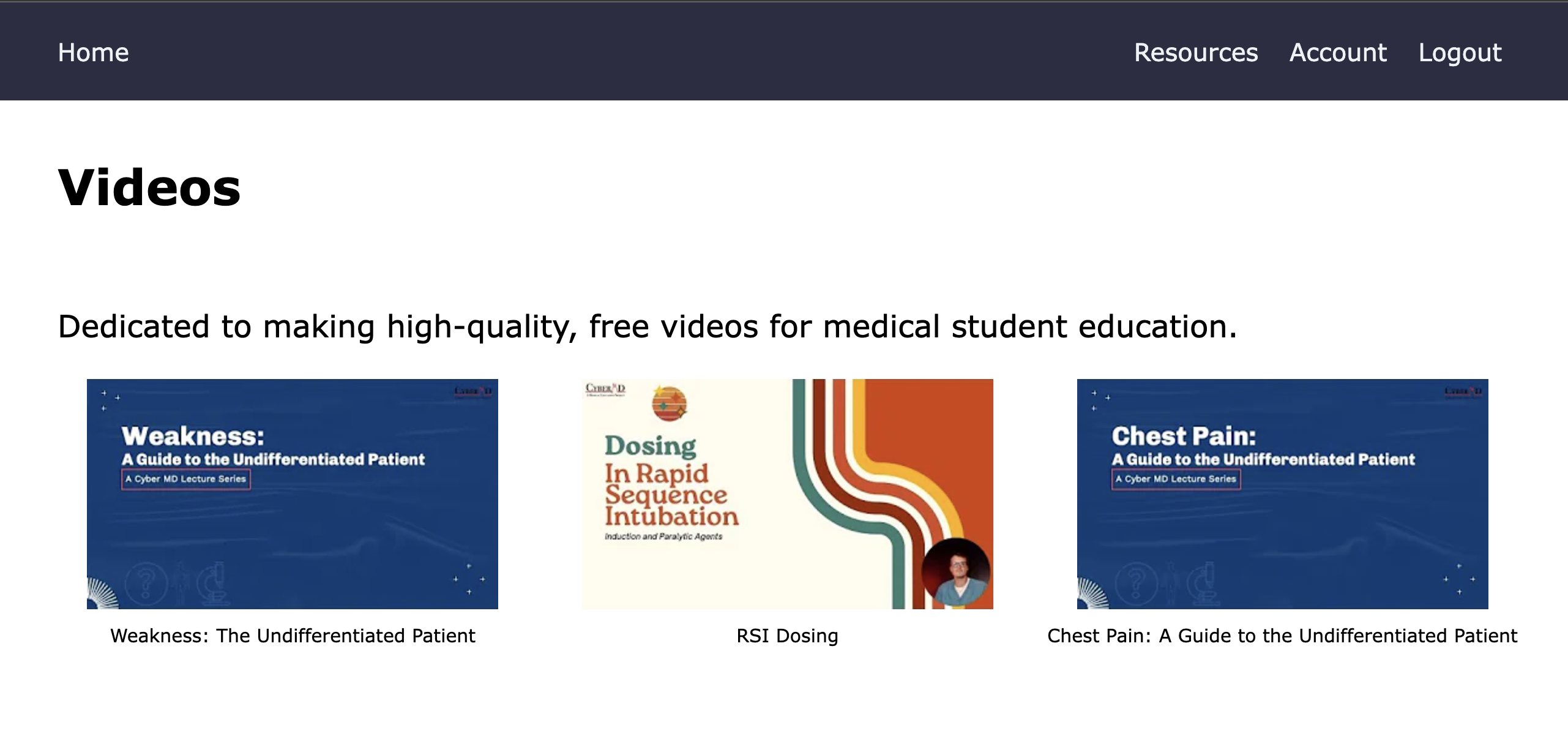
Task: Open the Chest Pain video thumbnail
Action: 1282,494
